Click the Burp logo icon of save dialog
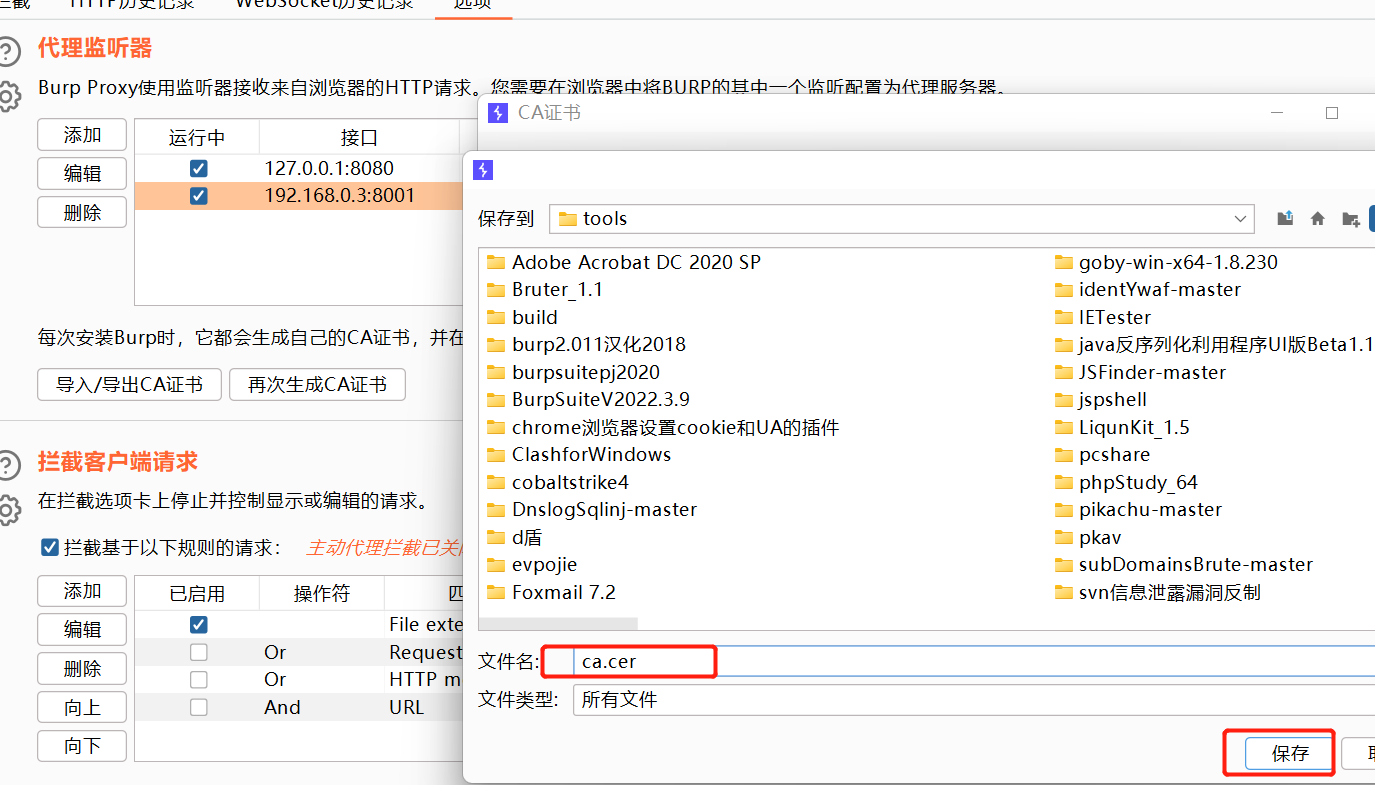The image size is (1375, 785). point(483,170)
